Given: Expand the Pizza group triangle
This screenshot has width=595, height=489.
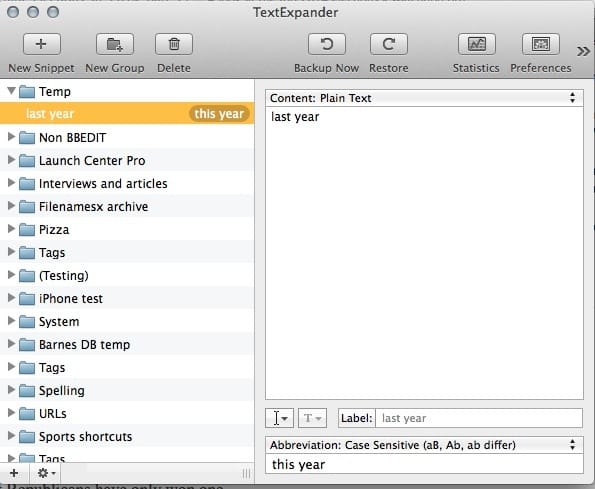Looking at the screenshot, I should [x=11, y=229].
